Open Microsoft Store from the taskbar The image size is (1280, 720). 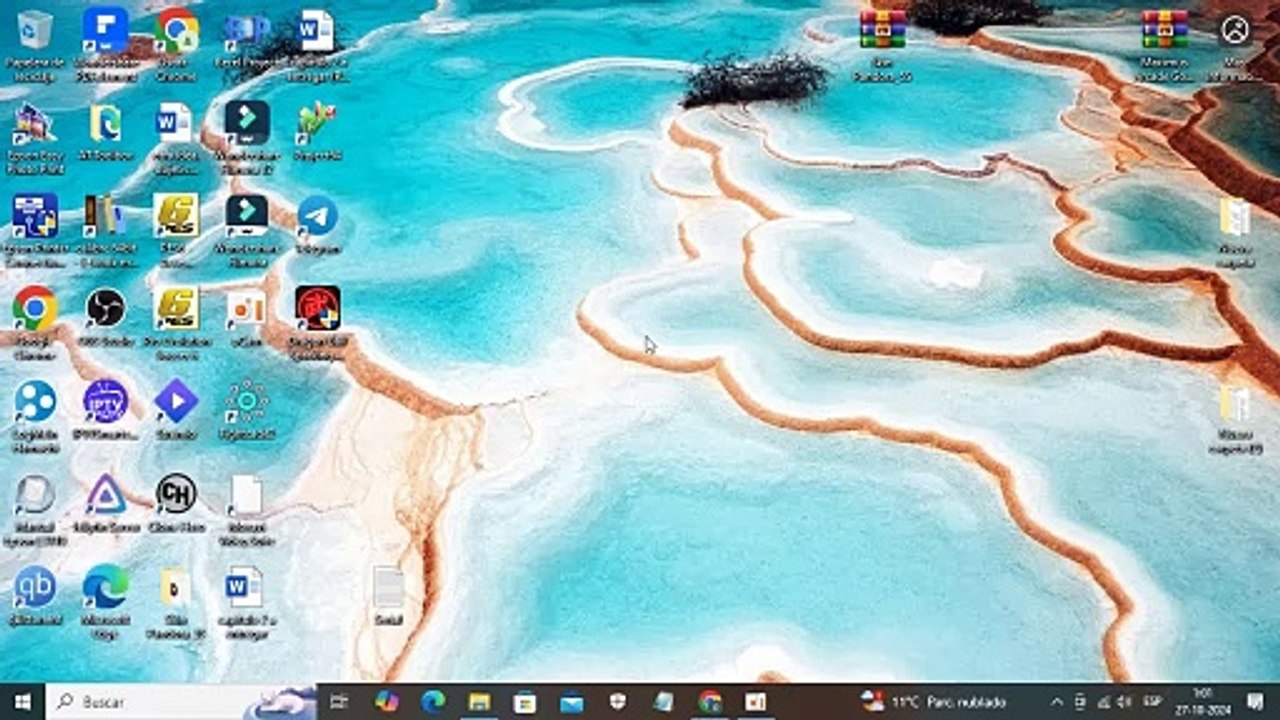point(525,701)
